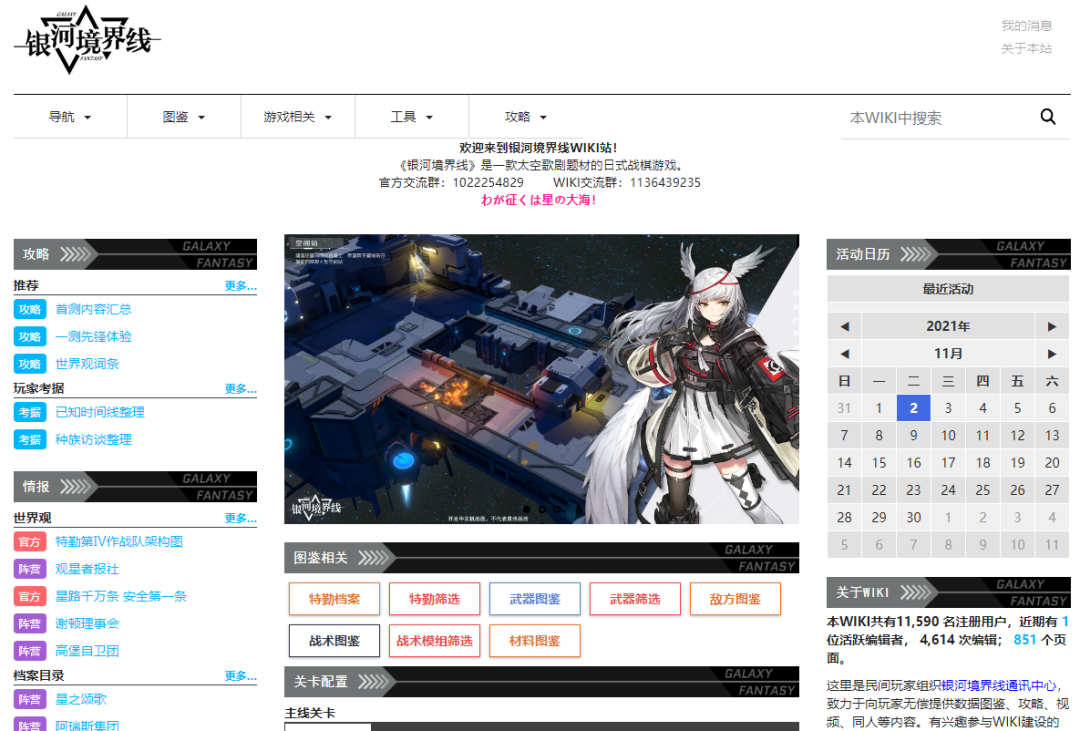
Task: Click 官方 tag beside 特勤第IV作战队架构图
Action: click(x=30, y=542)
